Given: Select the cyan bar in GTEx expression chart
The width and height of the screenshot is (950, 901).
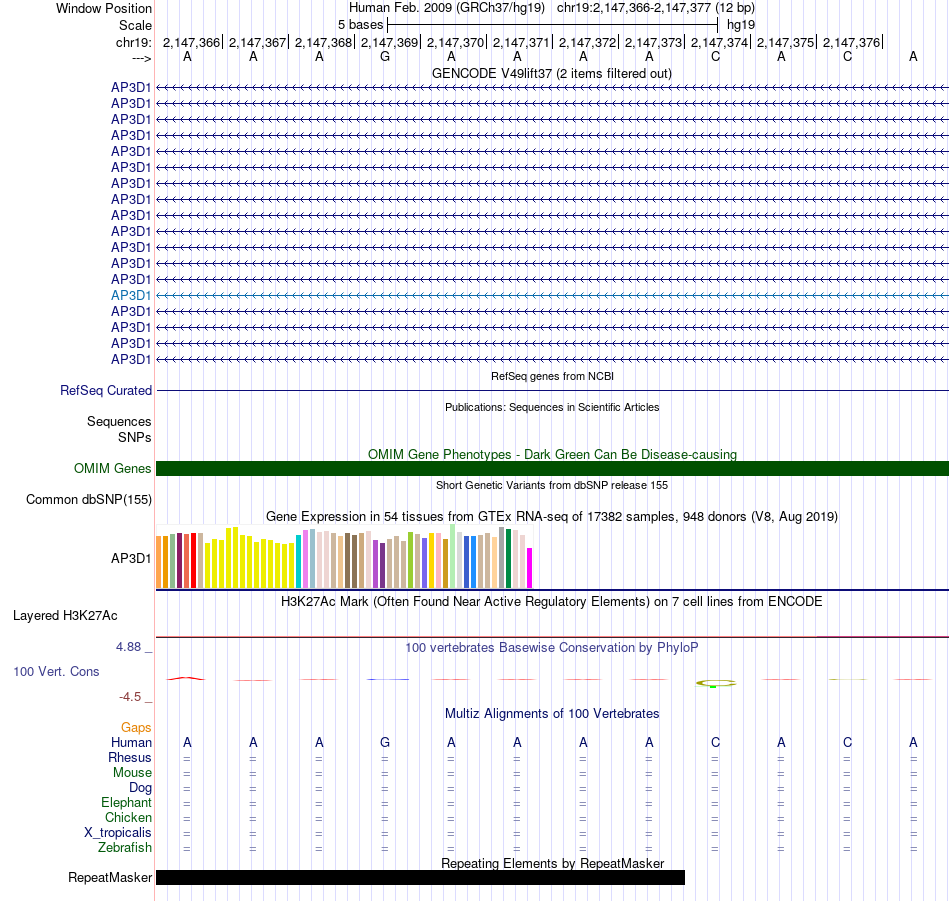Looking at the screenshot, I should pyautogui.click(x=298, y=561).
